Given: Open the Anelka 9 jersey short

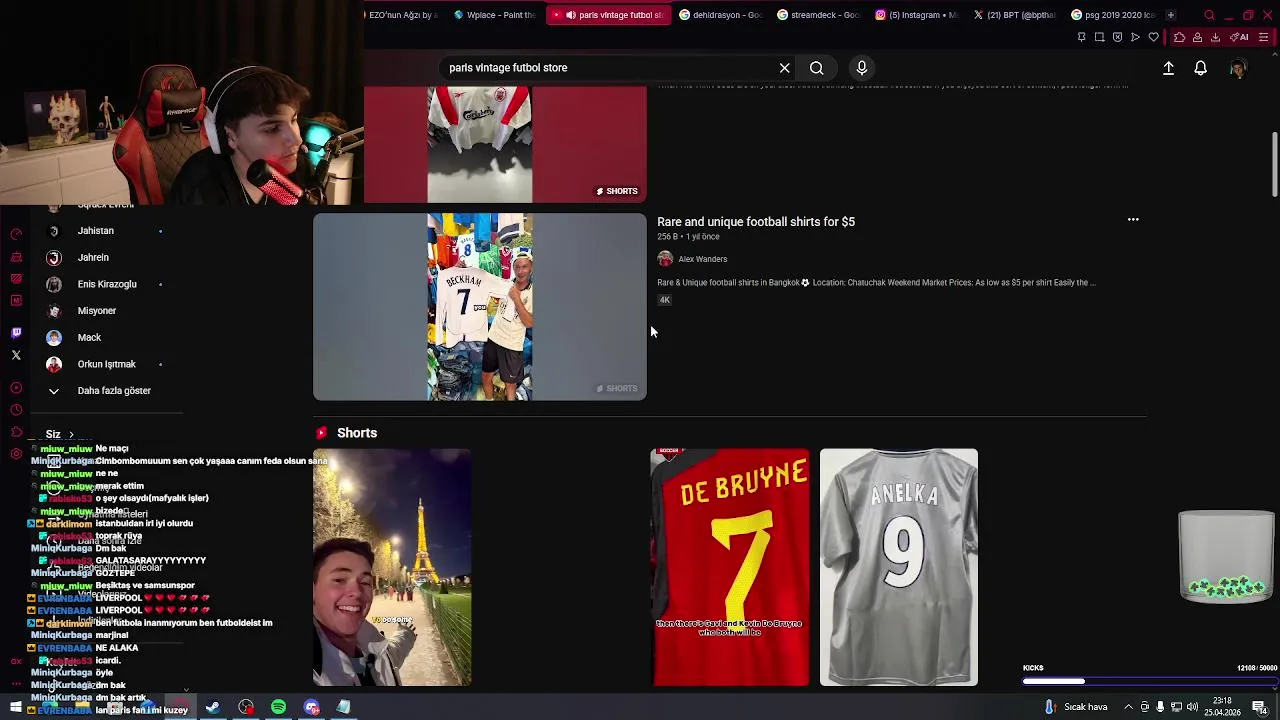Looking at the screenshot, I should pos(899,567).
